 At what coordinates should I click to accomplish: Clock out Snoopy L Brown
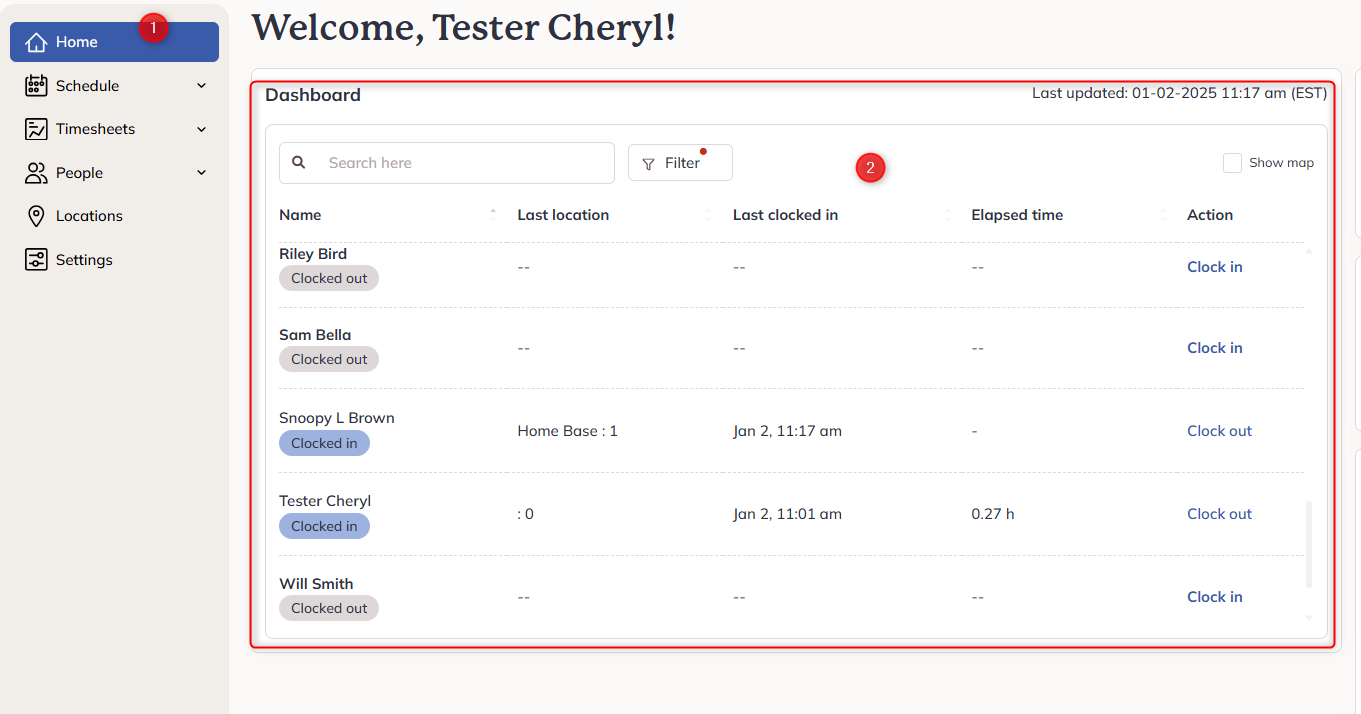click(x=1219, y=431)
